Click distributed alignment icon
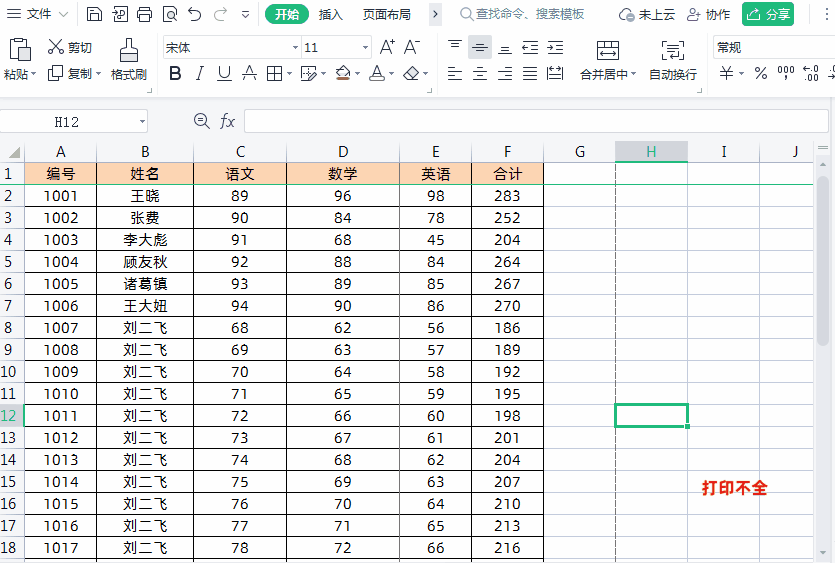This screenshot has height=563, width=835. click(x=555, y=74)
